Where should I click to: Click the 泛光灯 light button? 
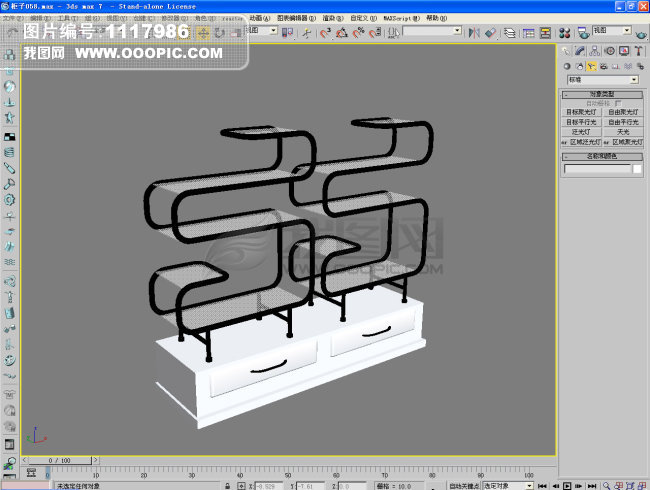tap(582, 132)
